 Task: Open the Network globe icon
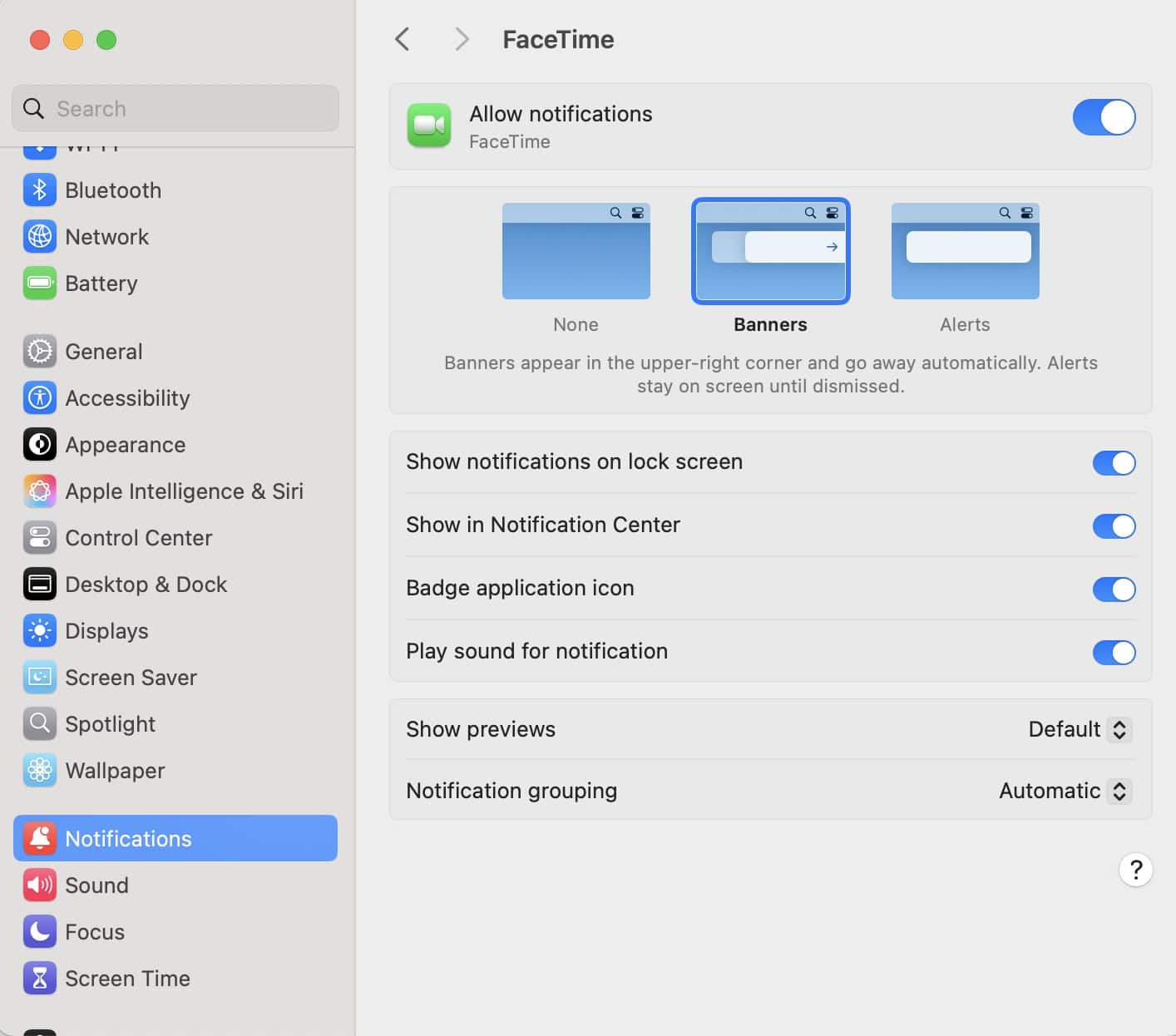point(39,237)
